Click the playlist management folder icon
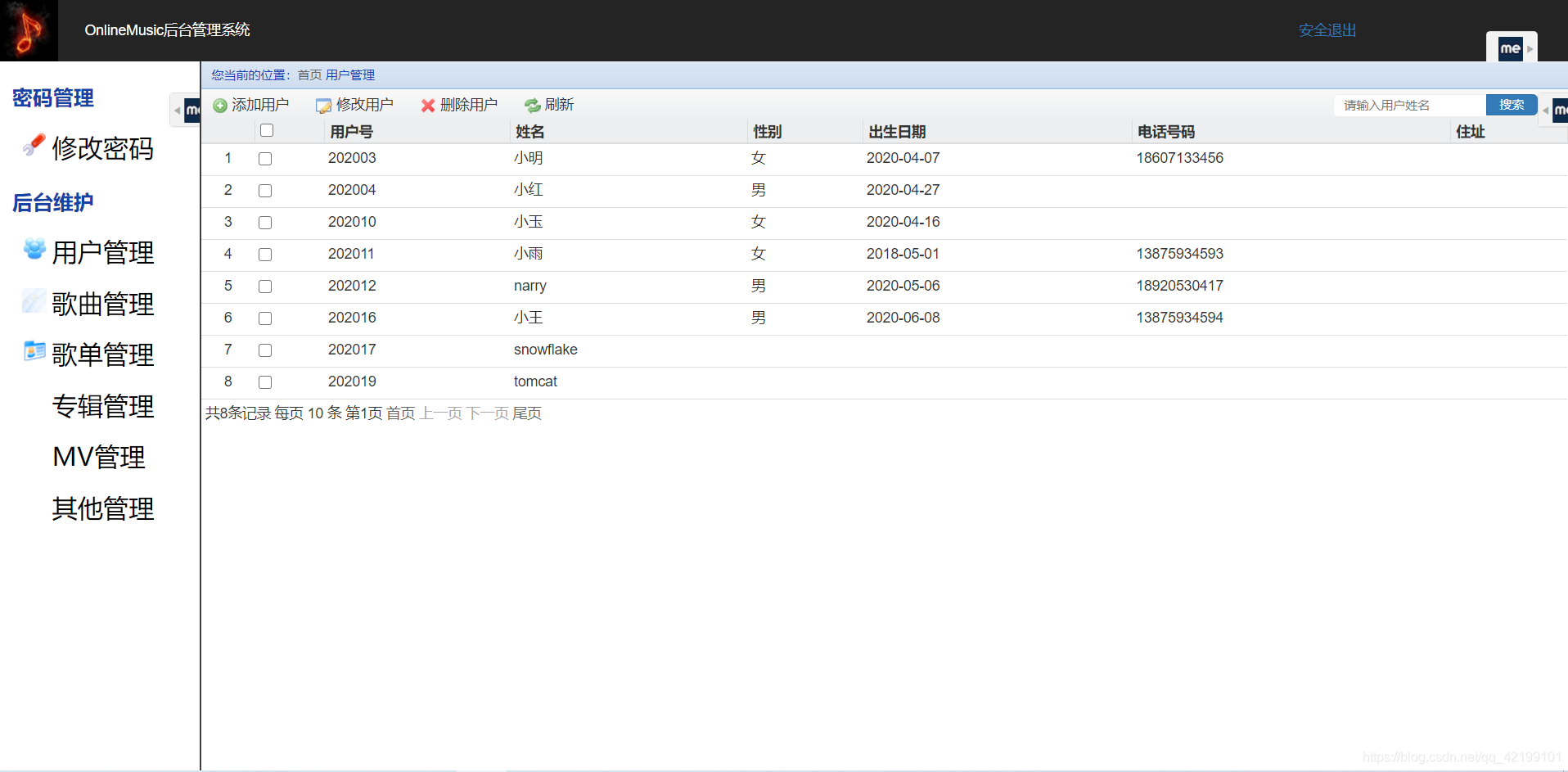1568x772 pixels. point(34,351)
